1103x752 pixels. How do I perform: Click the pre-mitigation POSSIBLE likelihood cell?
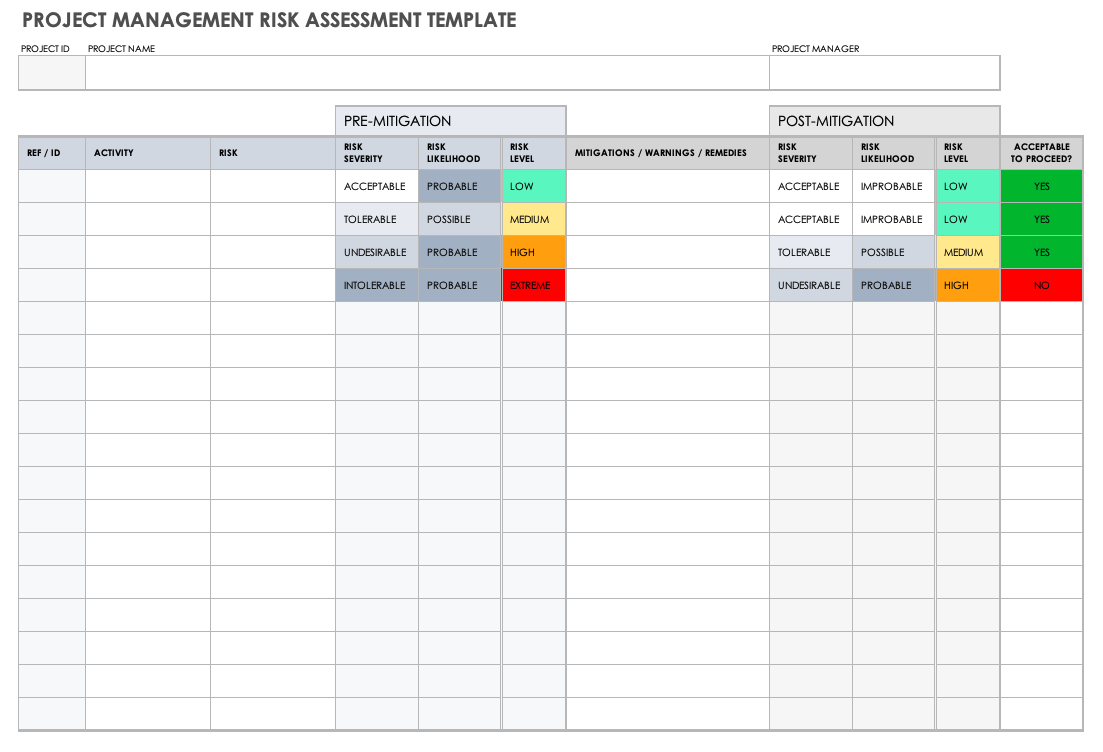459,220
